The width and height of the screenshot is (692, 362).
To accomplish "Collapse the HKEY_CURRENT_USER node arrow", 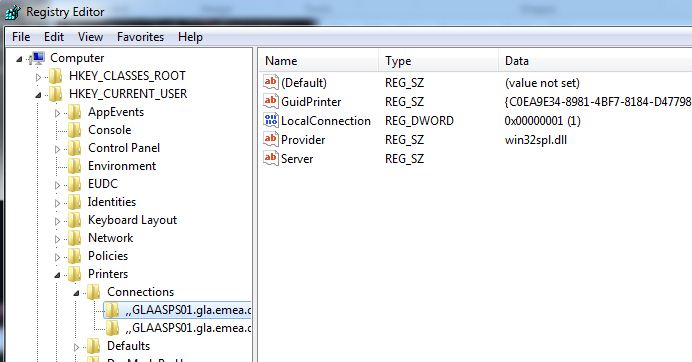I will (x=38, y=94).
